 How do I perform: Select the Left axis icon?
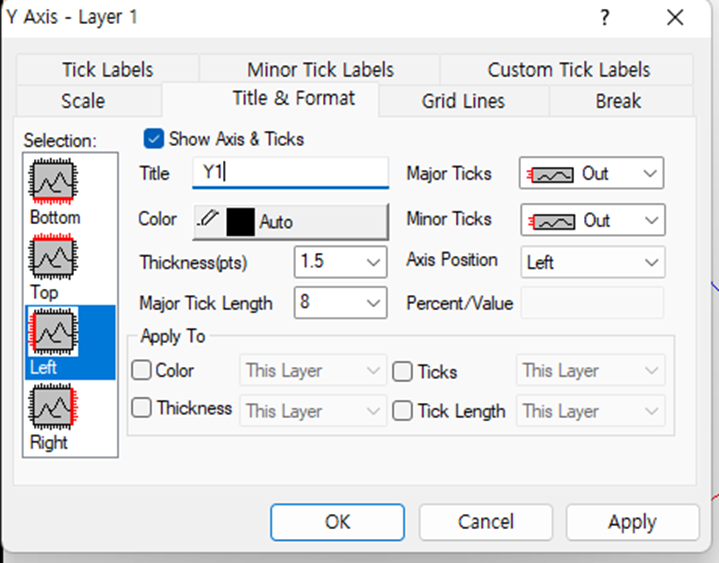[53, 332]
